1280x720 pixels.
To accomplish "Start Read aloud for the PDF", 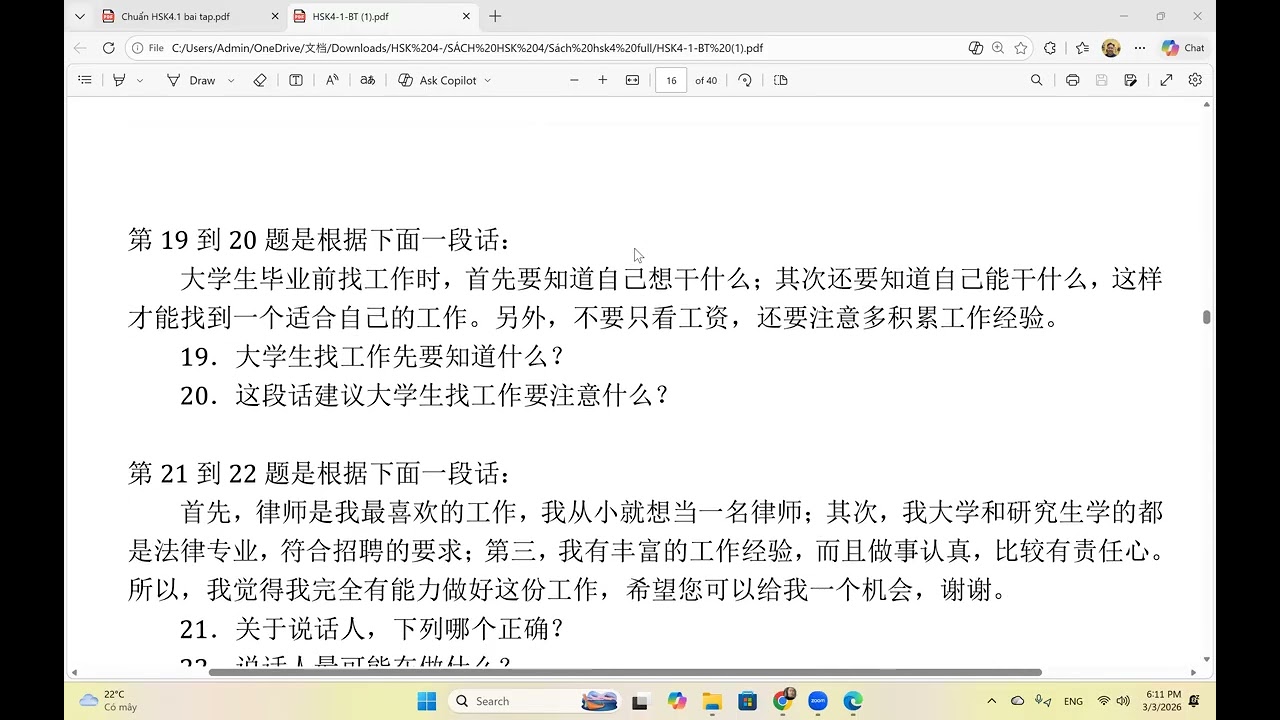I will 332,80.
